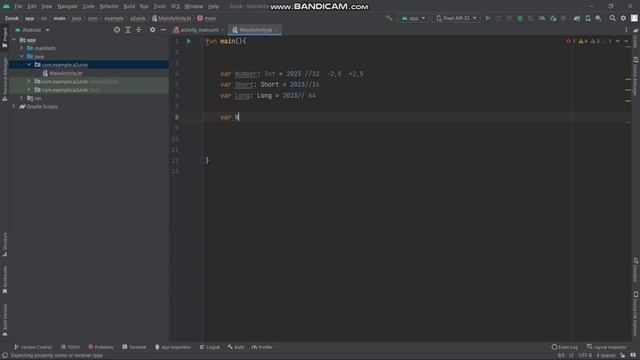Expand the res folder
Screen dimensions: 640x360
[22, 98]
